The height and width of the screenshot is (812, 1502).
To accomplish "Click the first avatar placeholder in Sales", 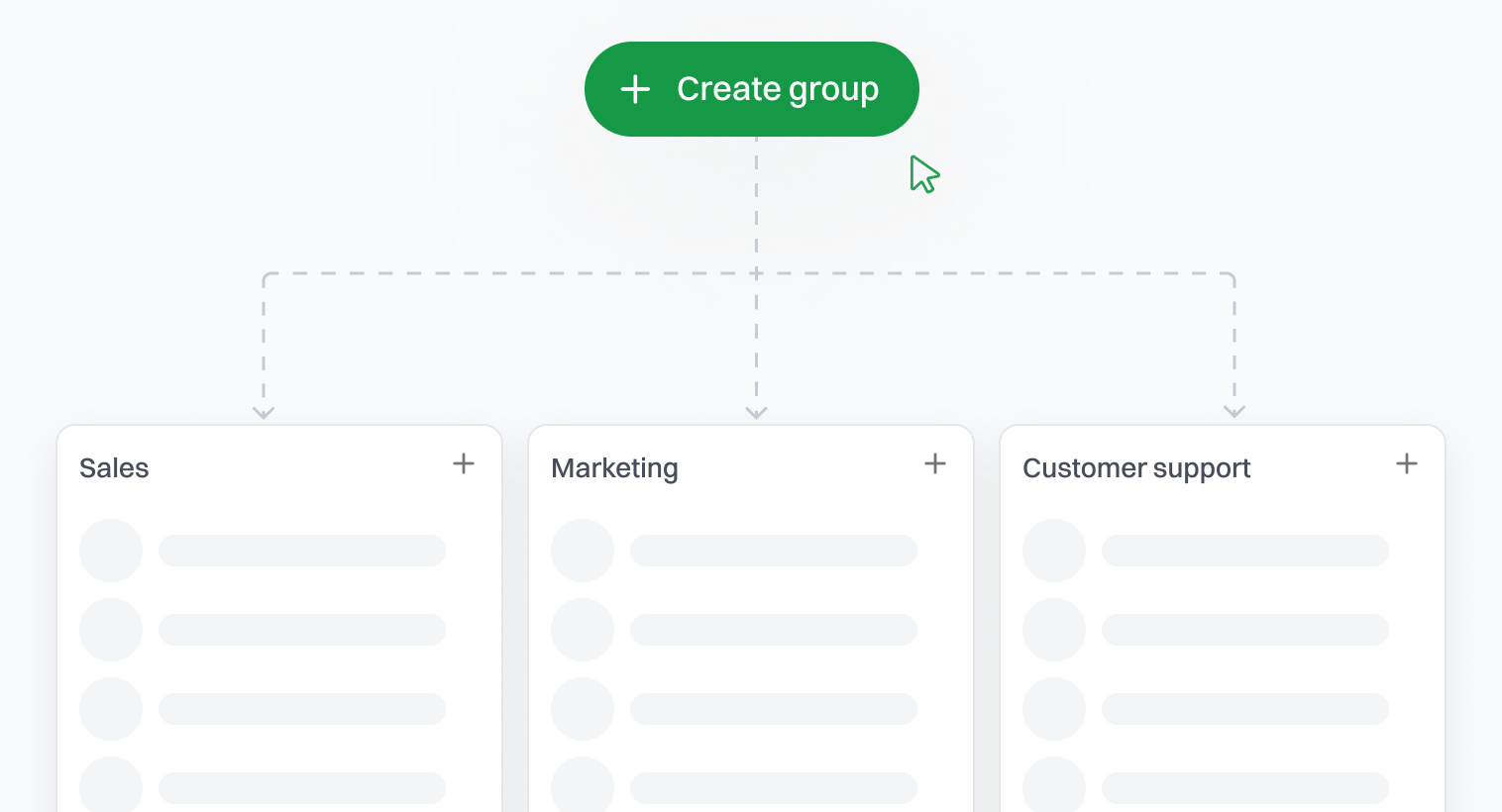I will [111, 551].
